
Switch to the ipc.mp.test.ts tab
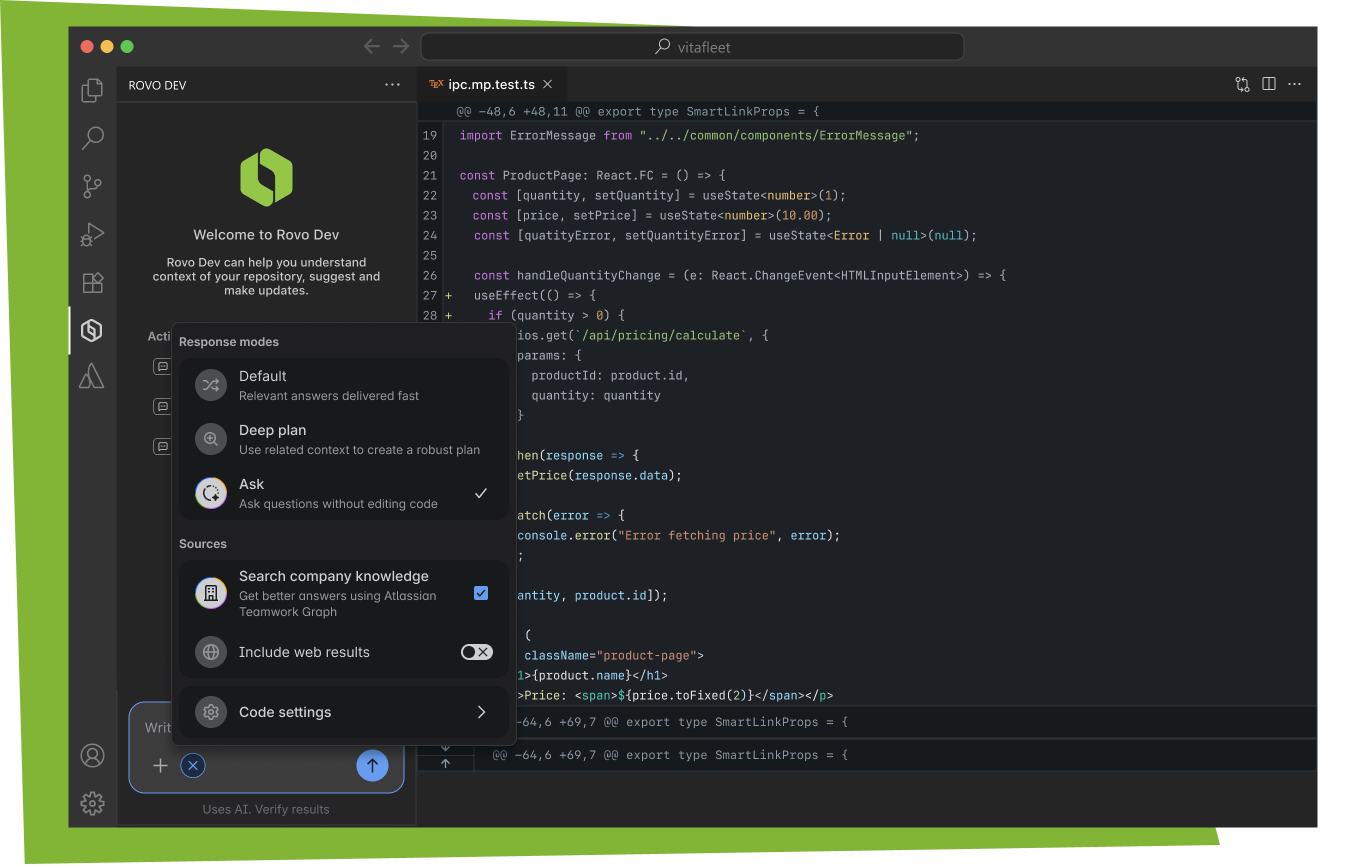tap(490, 84)
